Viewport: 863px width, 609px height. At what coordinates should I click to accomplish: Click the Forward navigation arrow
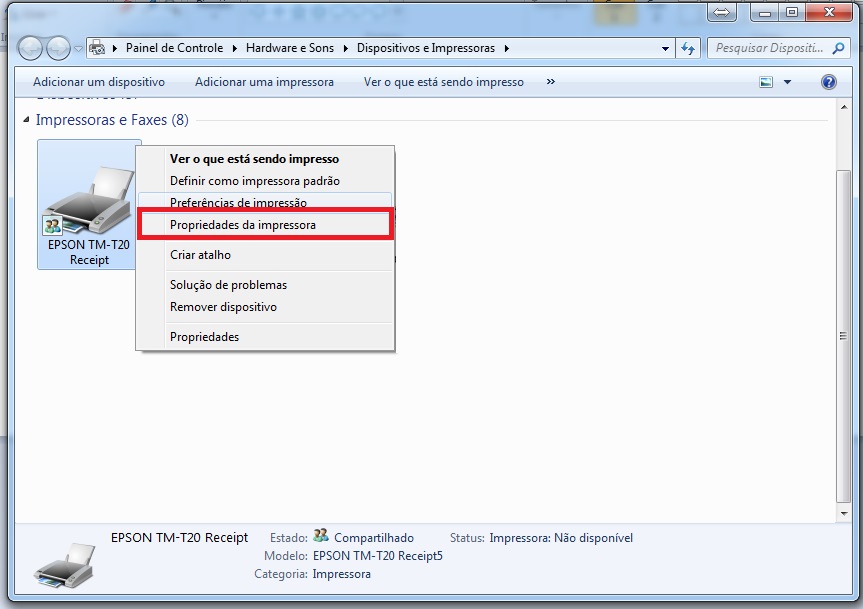[58, 48]
